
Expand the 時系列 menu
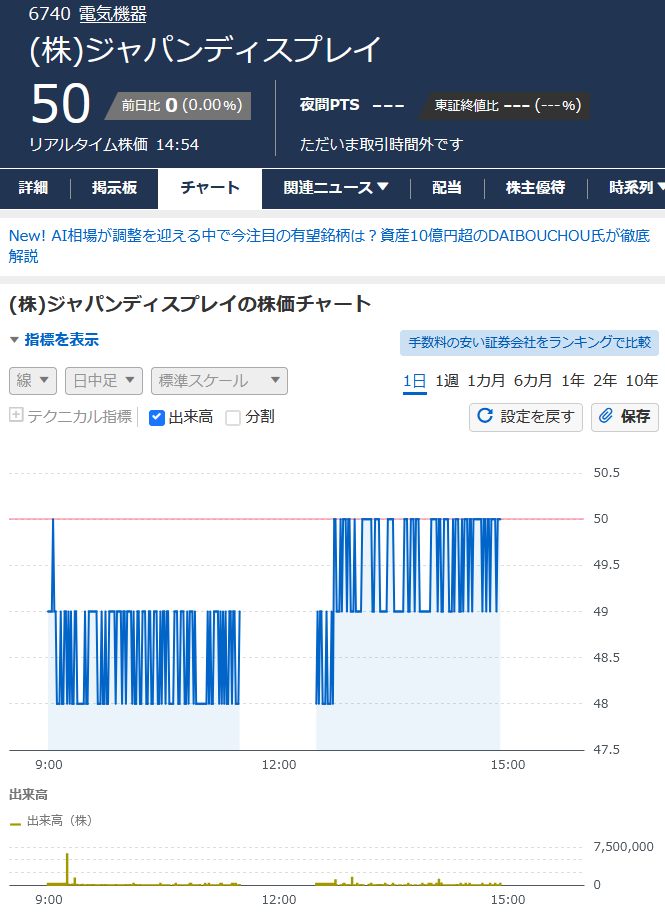click(x=636, y=188)
